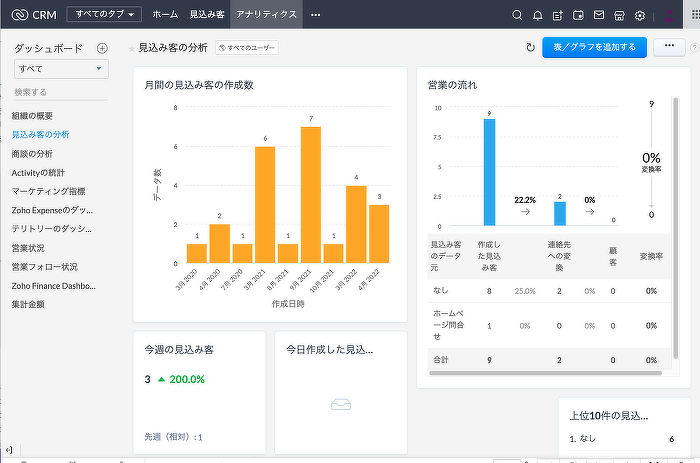Open the 商談の分析 dashboard link

point(32,153)
